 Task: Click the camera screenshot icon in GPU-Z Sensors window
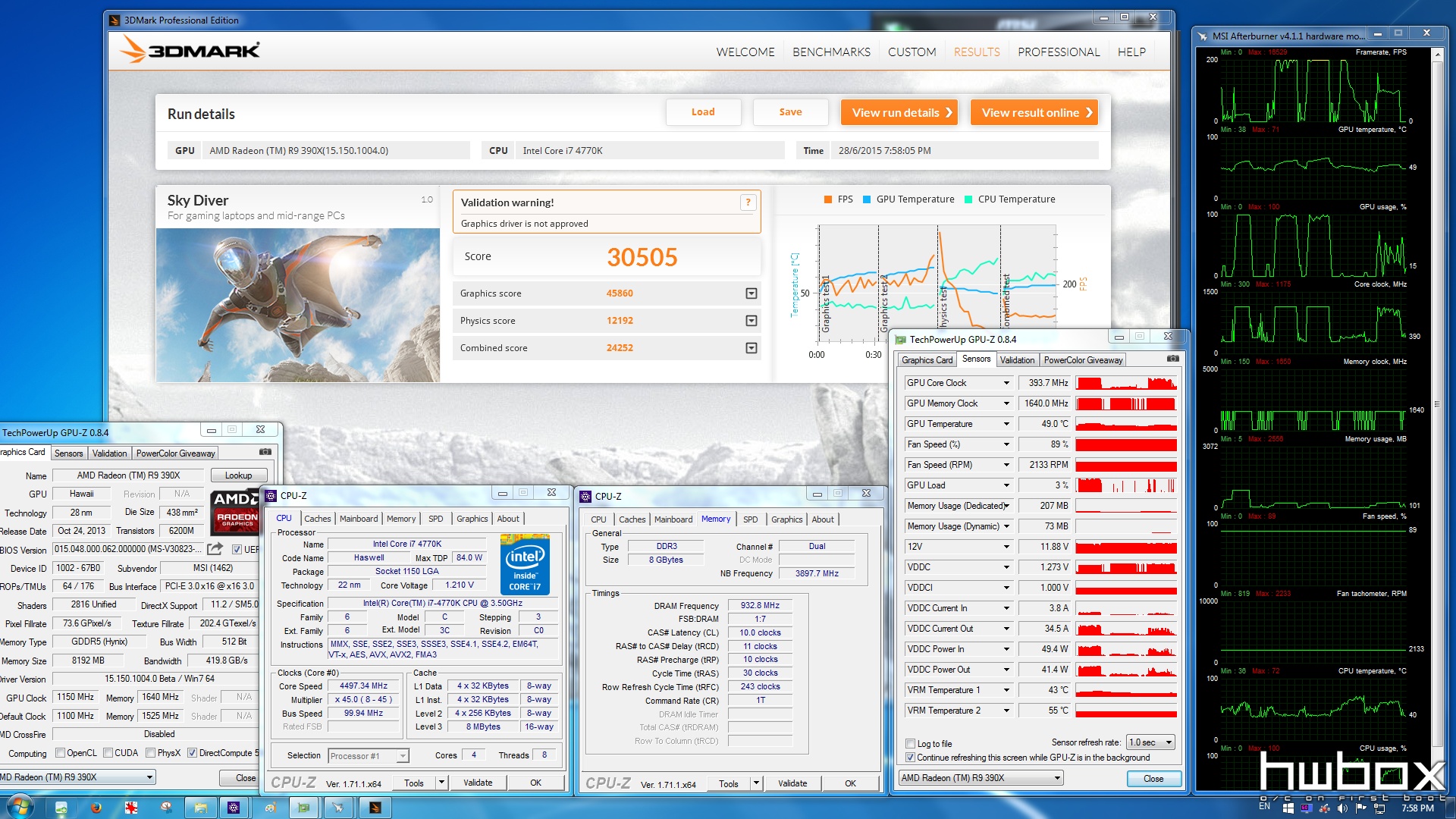[1172, 359]
